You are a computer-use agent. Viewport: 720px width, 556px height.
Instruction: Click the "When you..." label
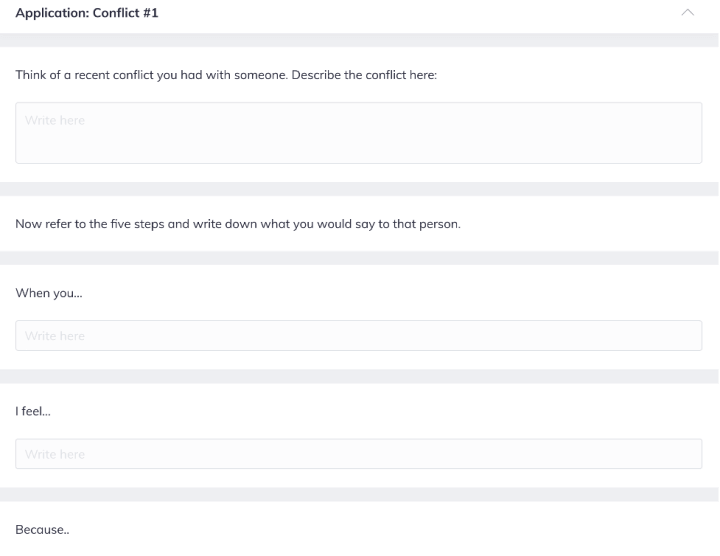[x=49, y=293]
